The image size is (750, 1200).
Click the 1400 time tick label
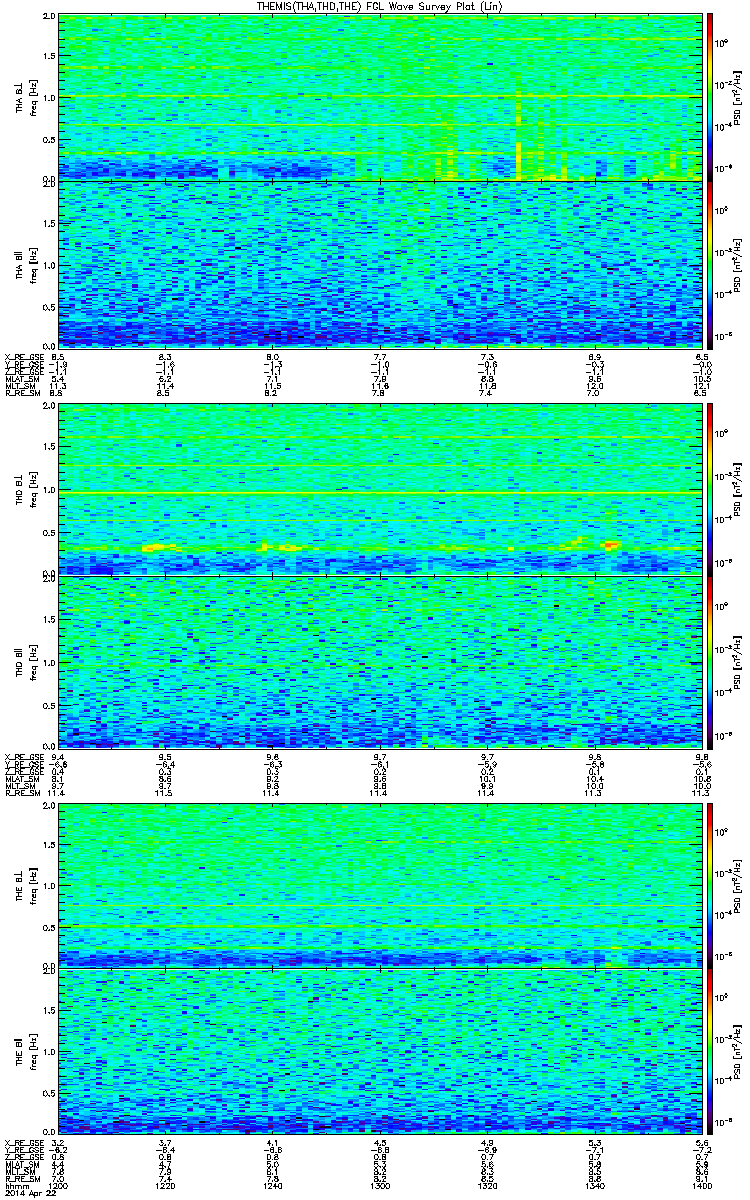tap(702, 1186)
